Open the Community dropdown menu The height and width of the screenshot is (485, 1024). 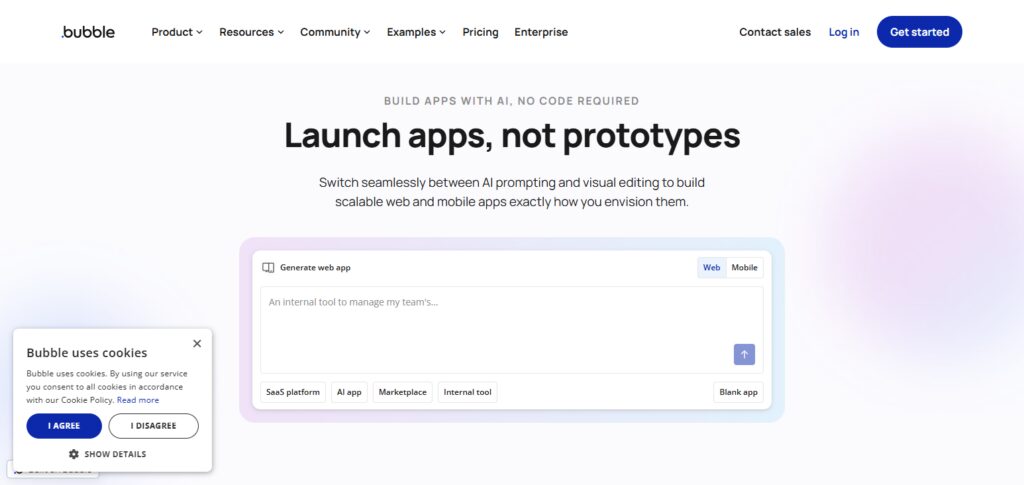(335, 32)
